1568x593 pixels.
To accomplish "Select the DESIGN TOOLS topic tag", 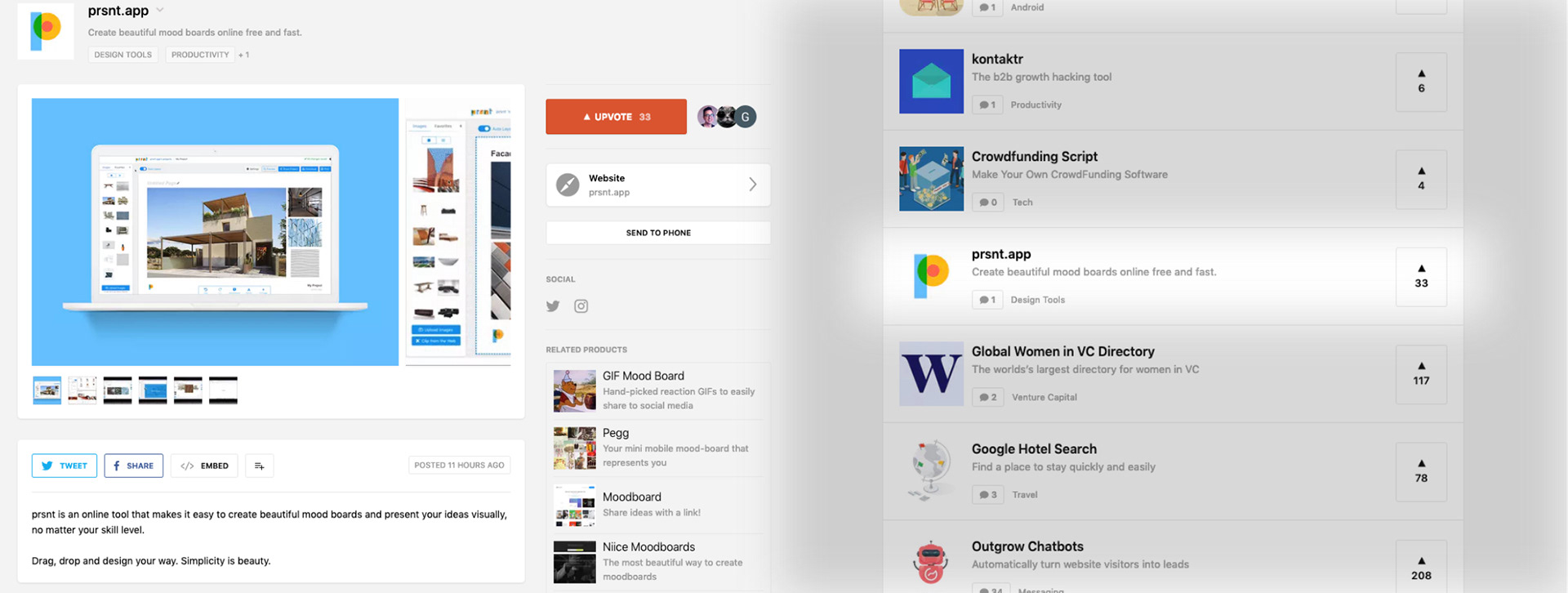I will (122, 55).
